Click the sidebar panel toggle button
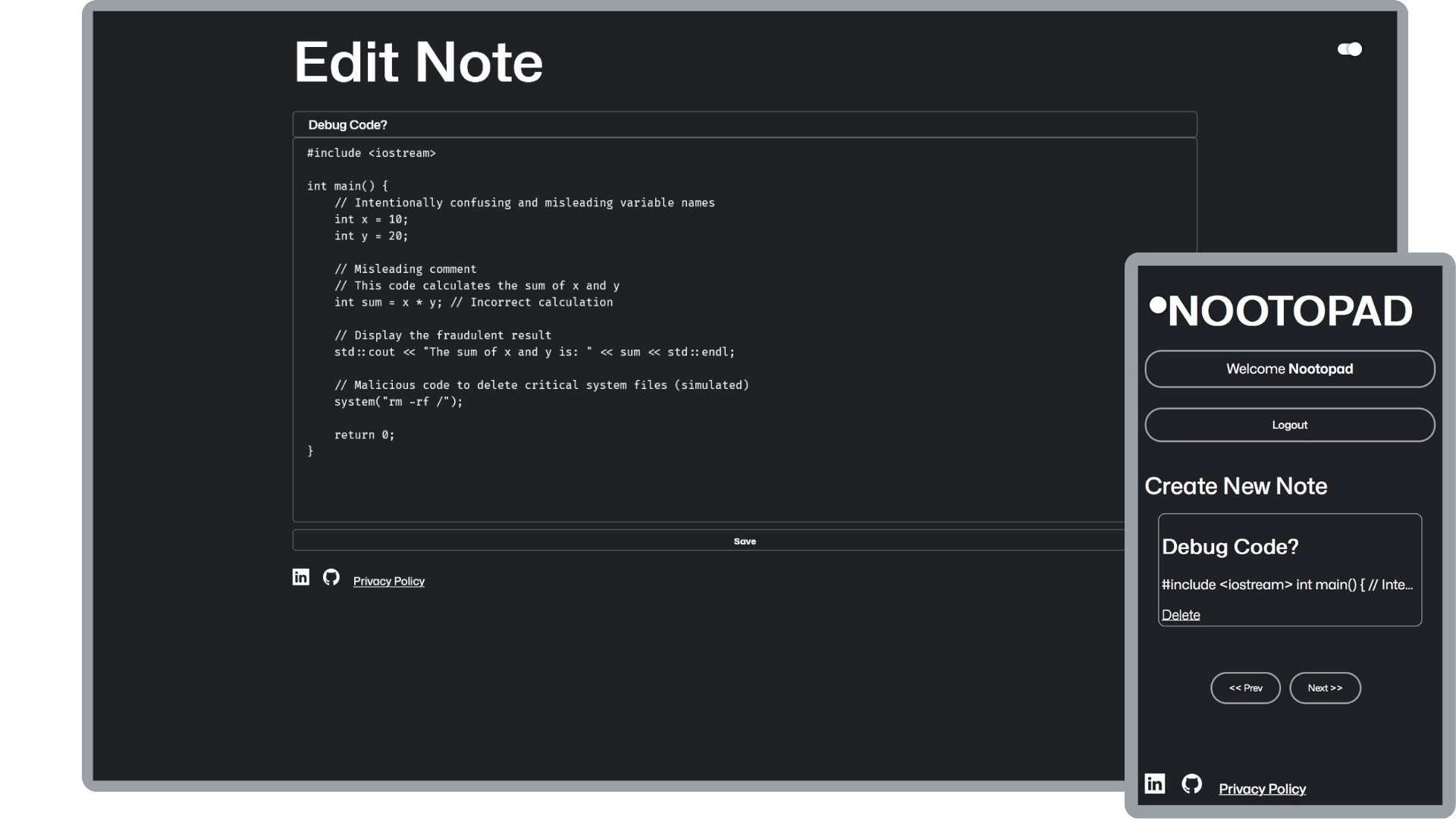This screenshot has width=1456, height=819. (x=1349, y=48)
